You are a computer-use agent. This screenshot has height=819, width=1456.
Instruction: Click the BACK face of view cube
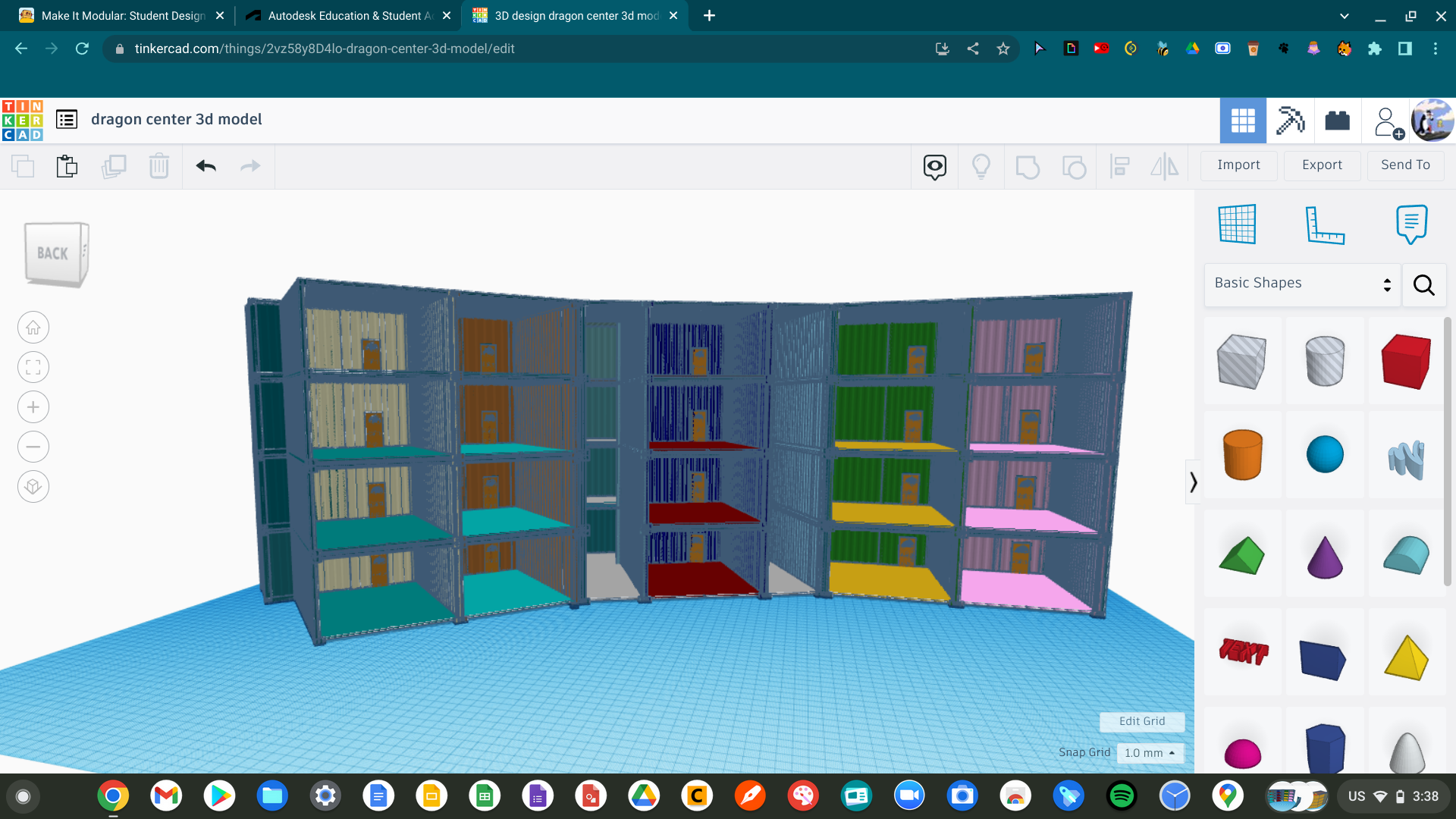[x=52, y=254]
